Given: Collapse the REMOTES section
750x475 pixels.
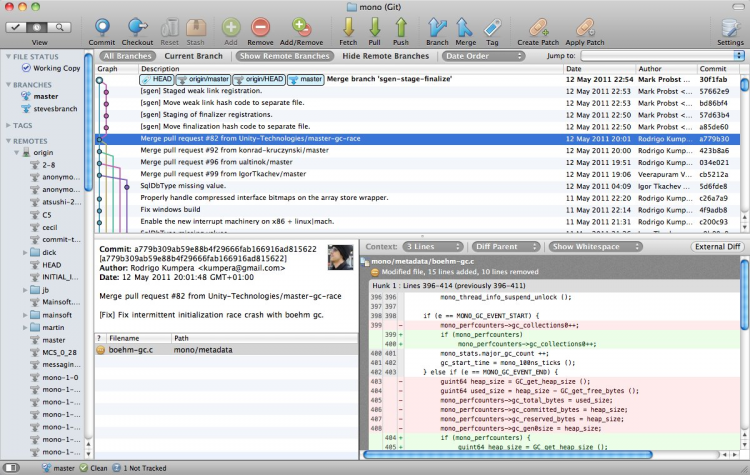Looking at the screenshot, I should tap(10, 142).
